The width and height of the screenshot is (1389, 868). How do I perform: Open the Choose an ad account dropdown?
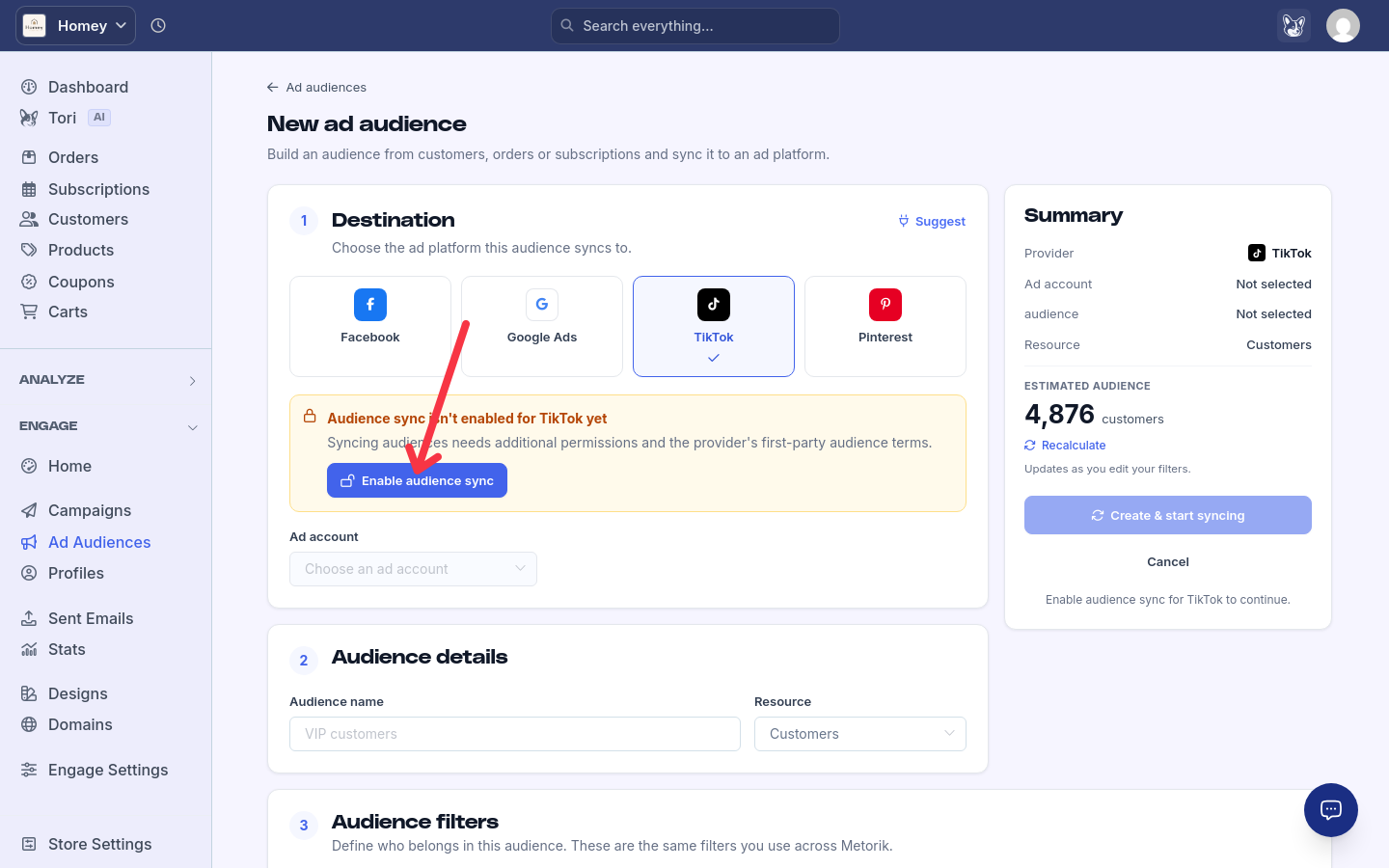tap(413, 569)
